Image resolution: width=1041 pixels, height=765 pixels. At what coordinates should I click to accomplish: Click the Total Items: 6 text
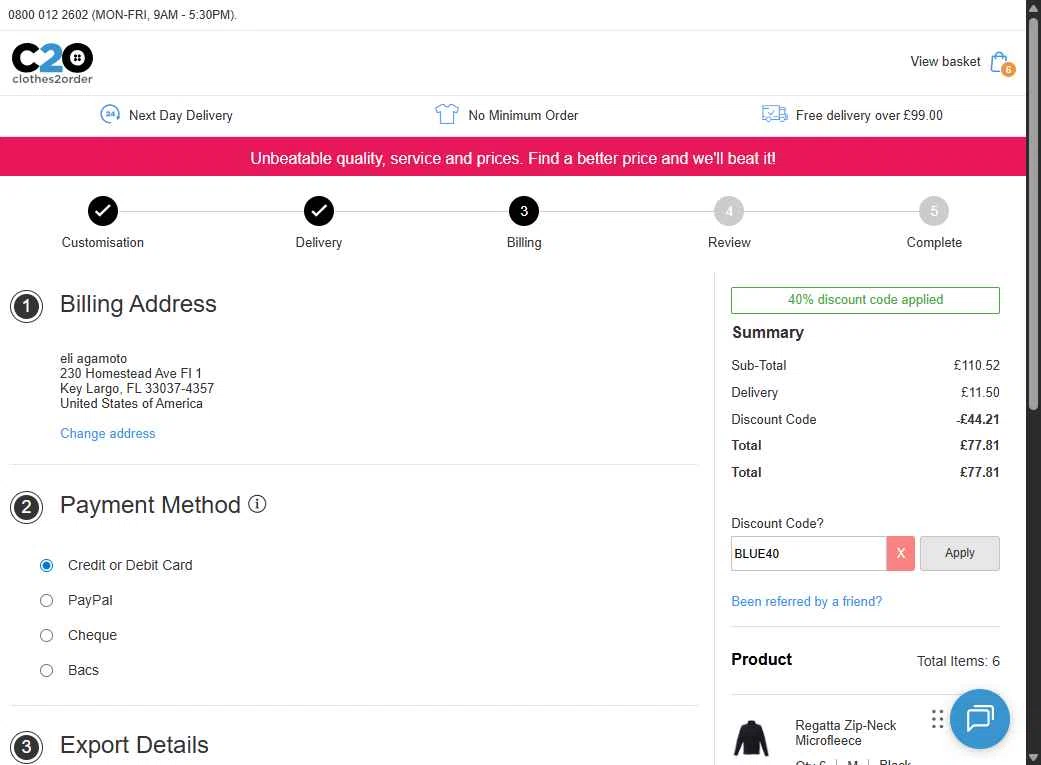[x=958, y=661]
